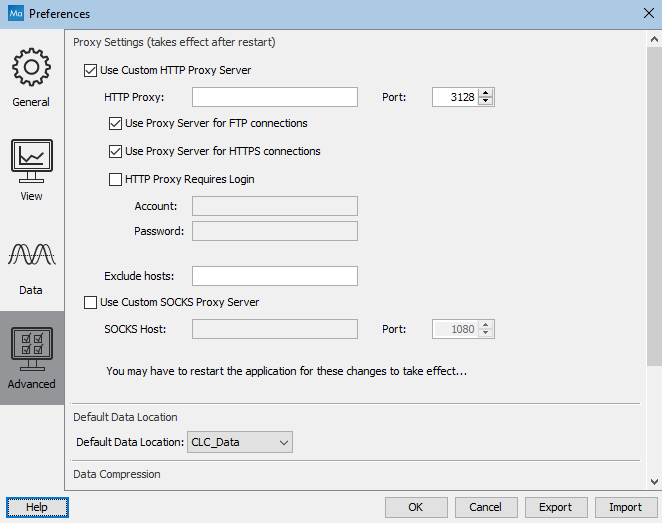Toggle Use Proxy Server for FTP connections

115,123
